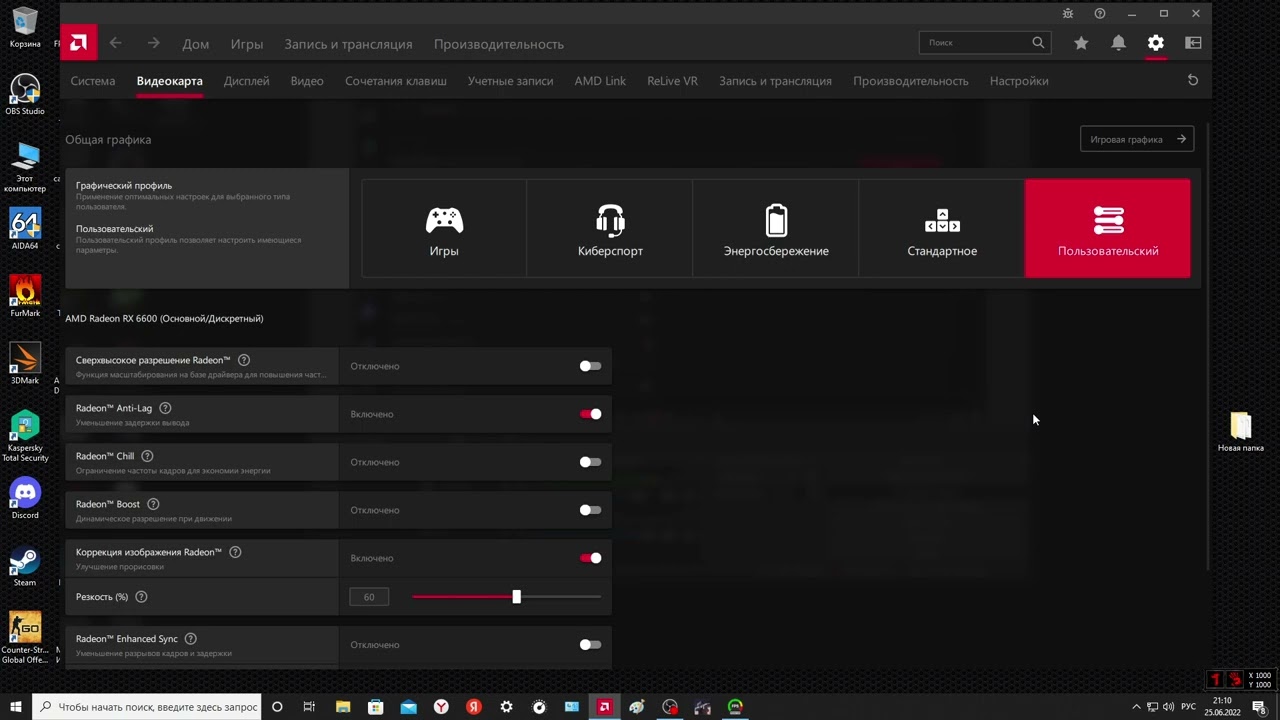1280x720 pixels.
Task: Click help icon next to Radeon Enhanced Sync
Action: (190, 639)
